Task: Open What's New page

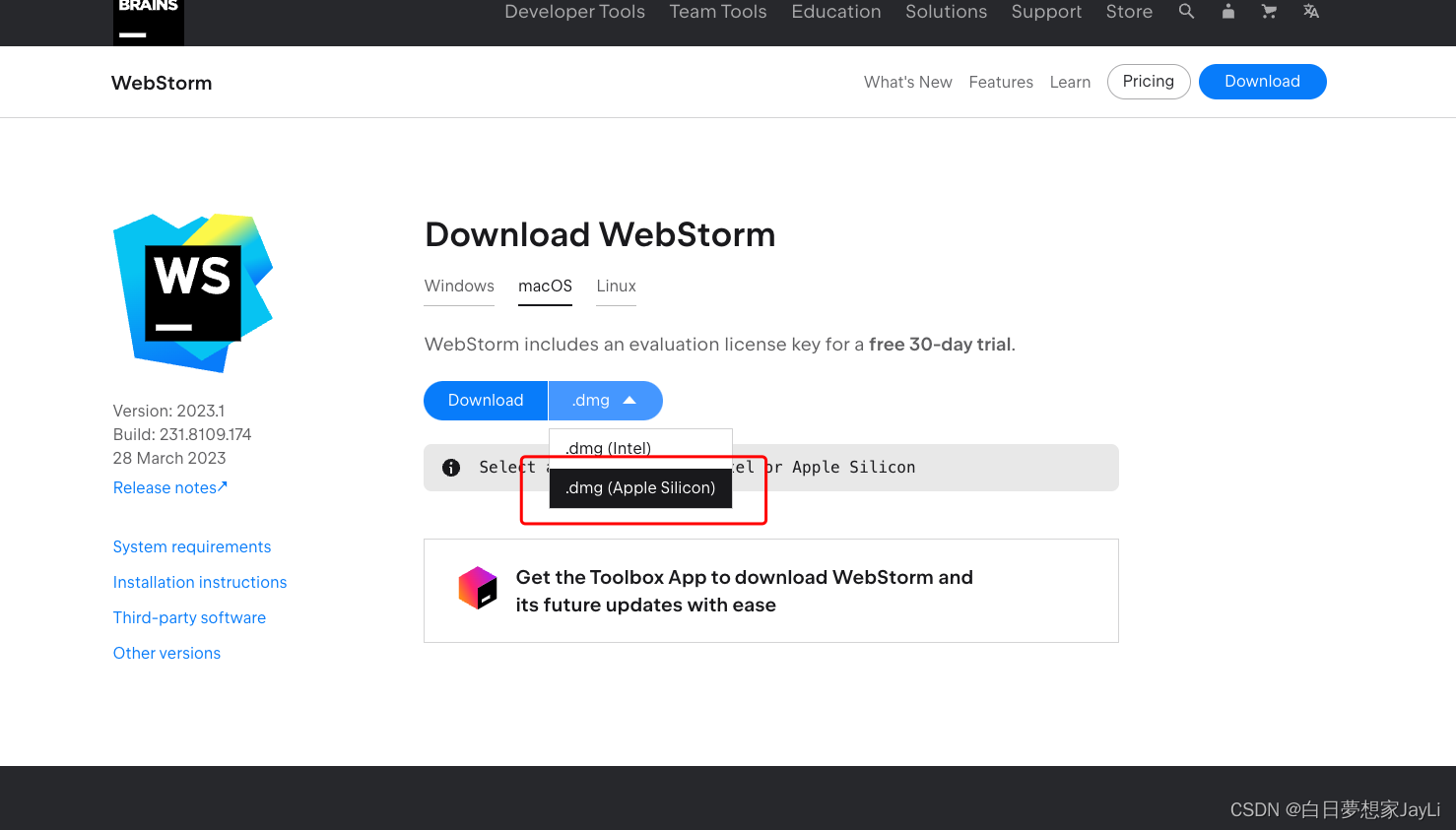Action: click(x=908, y=82)
